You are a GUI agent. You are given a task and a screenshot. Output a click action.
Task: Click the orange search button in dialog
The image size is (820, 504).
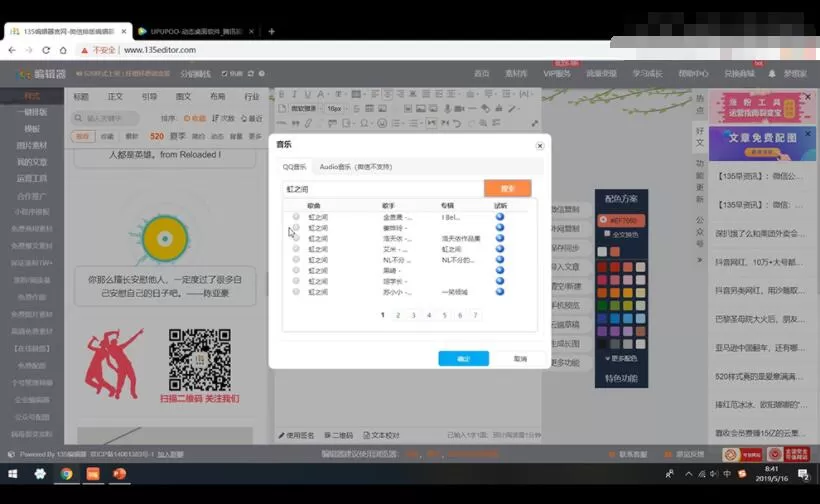pyautogui.click(x=508, y=188)
